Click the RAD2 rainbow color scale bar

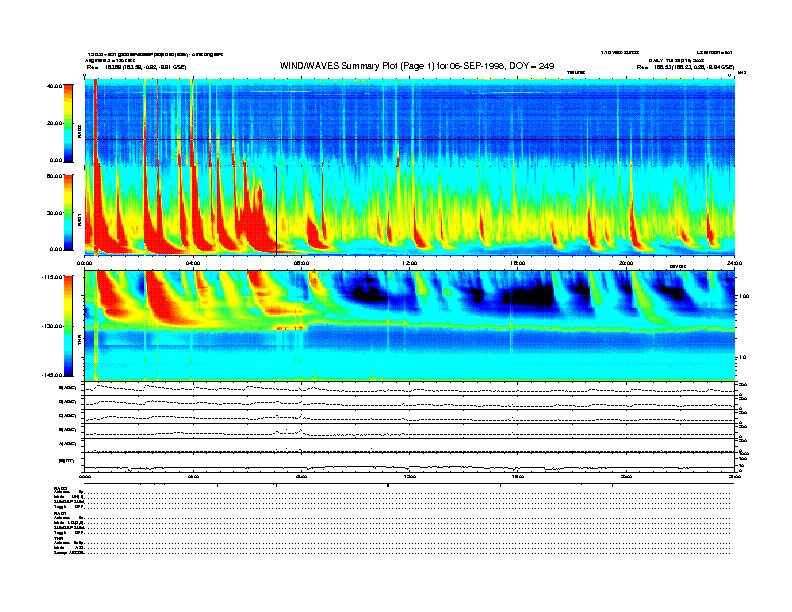68,123
